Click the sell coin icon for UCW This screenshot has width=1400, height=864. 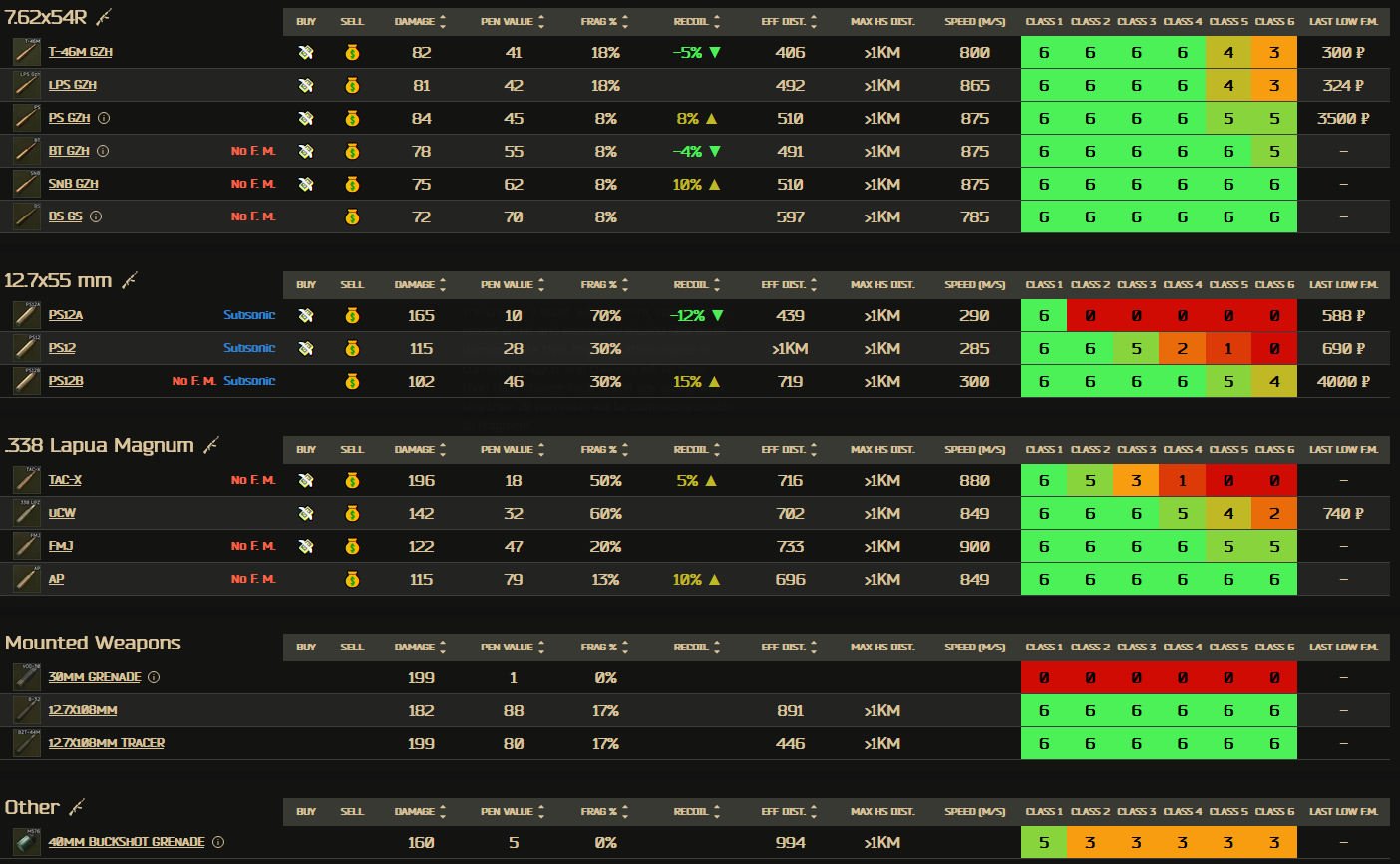(352, 513)
